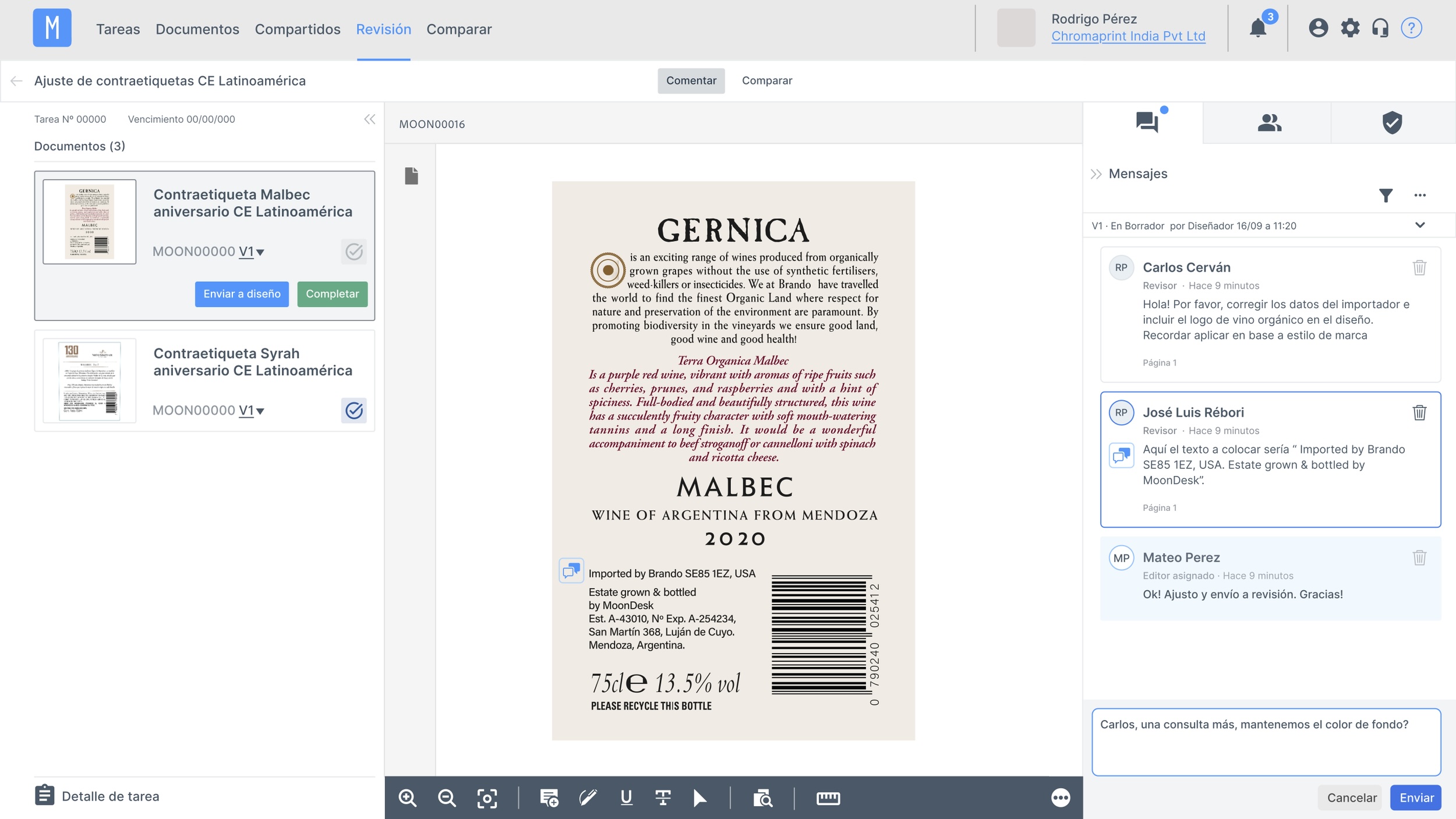
Task: Open the help question mark icon
Action: coord(1411,27)
